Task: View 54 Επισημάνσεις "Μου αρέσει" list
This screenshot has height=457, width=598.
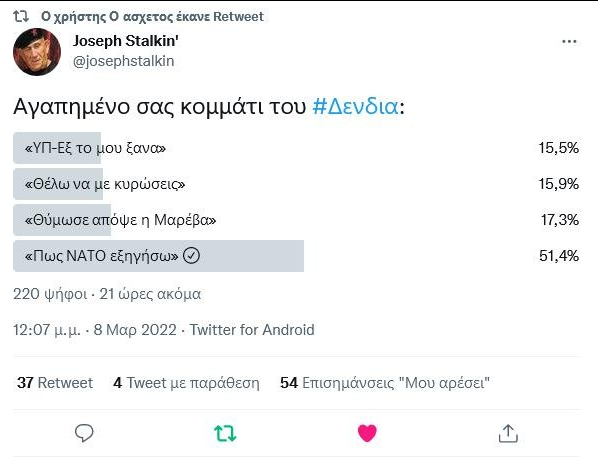Action: click(x=385, y=383)
